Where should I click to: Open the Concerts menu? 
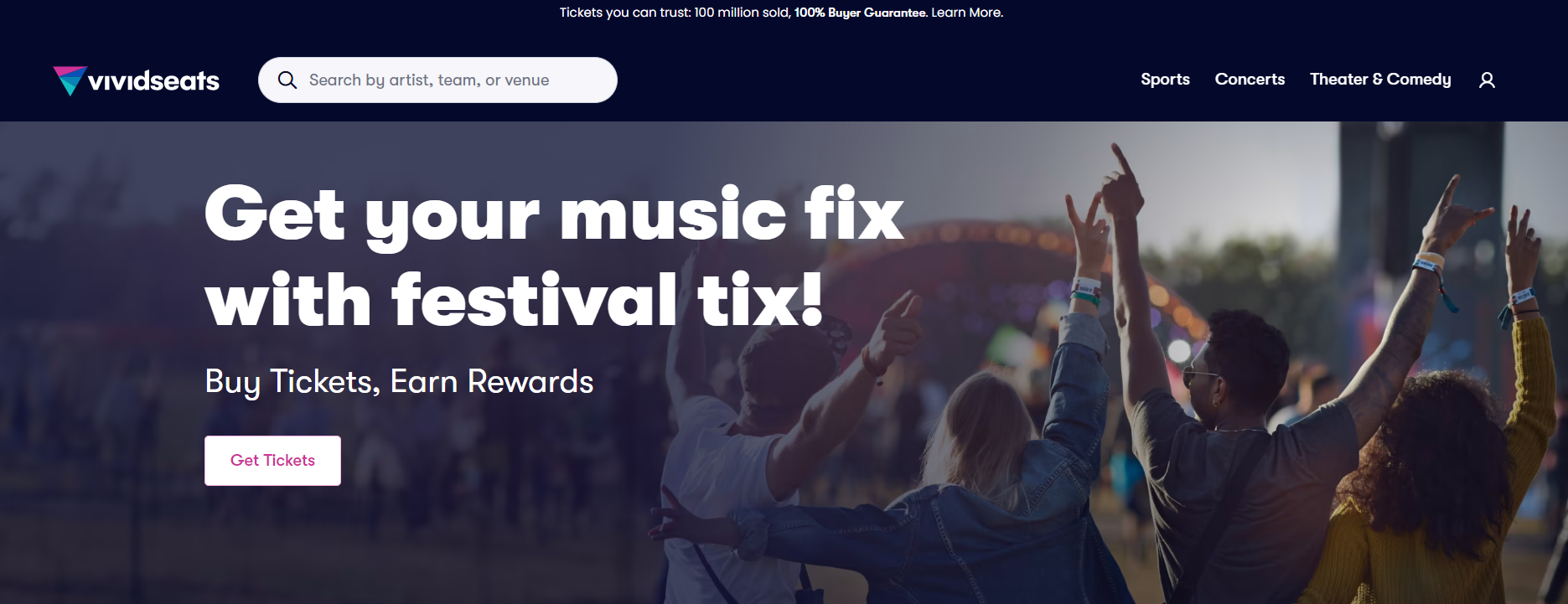[1250, 79]
